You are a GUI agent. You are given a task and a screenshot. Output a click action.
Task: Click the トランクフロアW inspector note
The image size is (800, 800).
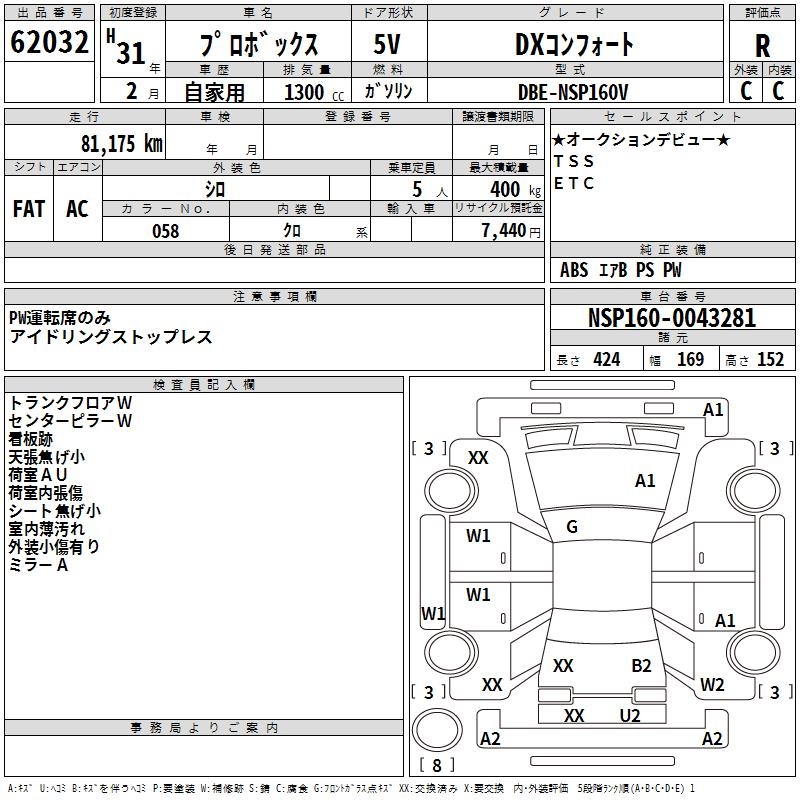coord(70,403)
